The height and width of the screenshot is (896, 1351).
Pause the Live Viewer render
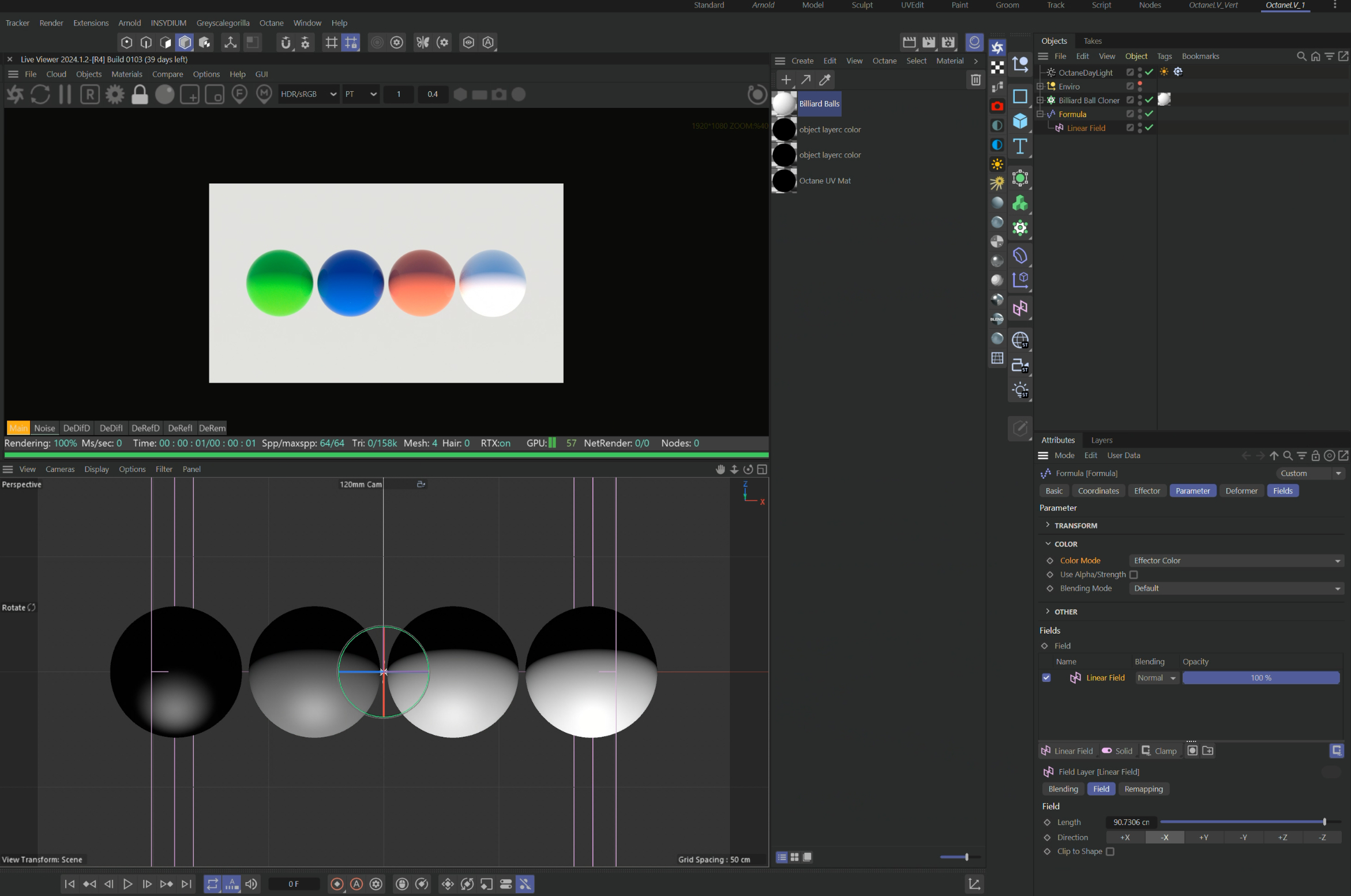[x=65, y=95]
